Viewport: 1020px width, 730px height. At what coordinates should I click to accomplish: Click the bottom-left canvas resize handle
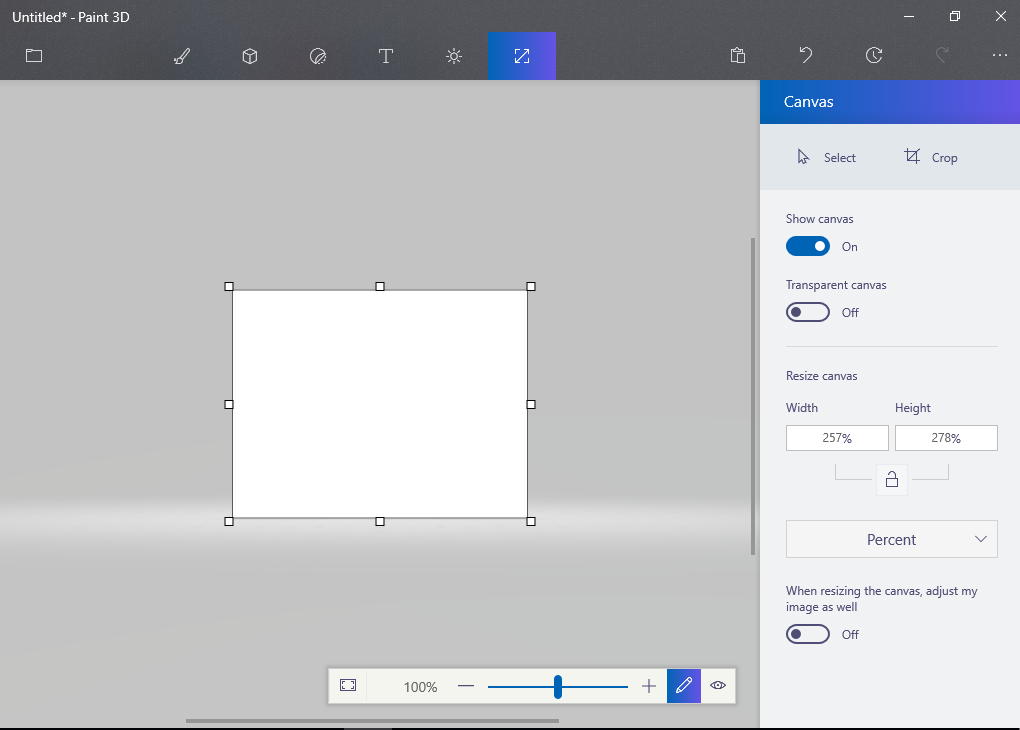(x=229, y=521)
